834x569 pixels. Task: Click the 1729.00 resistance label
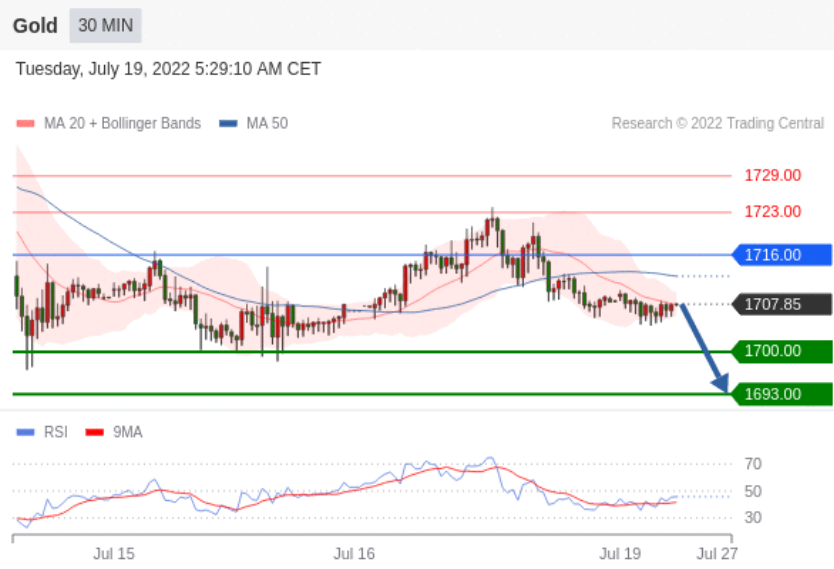click(x=772, y=175)
